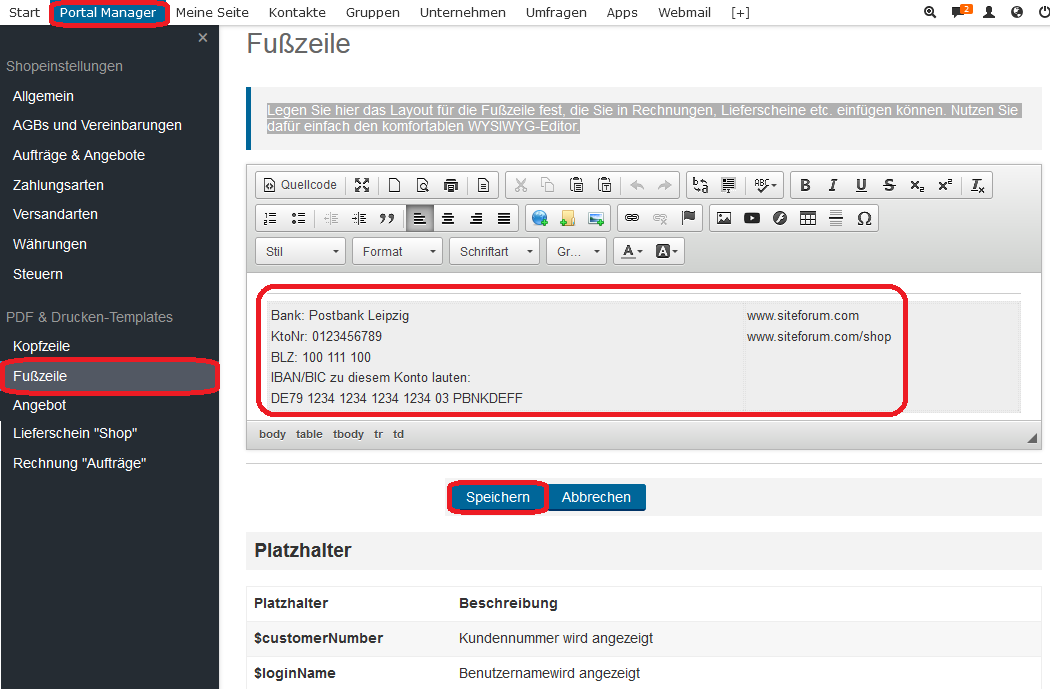Image resolution: width=1050 pixels, height=689 pixels.
Task: Click Abbrechen button
Action: coord(596,497)
